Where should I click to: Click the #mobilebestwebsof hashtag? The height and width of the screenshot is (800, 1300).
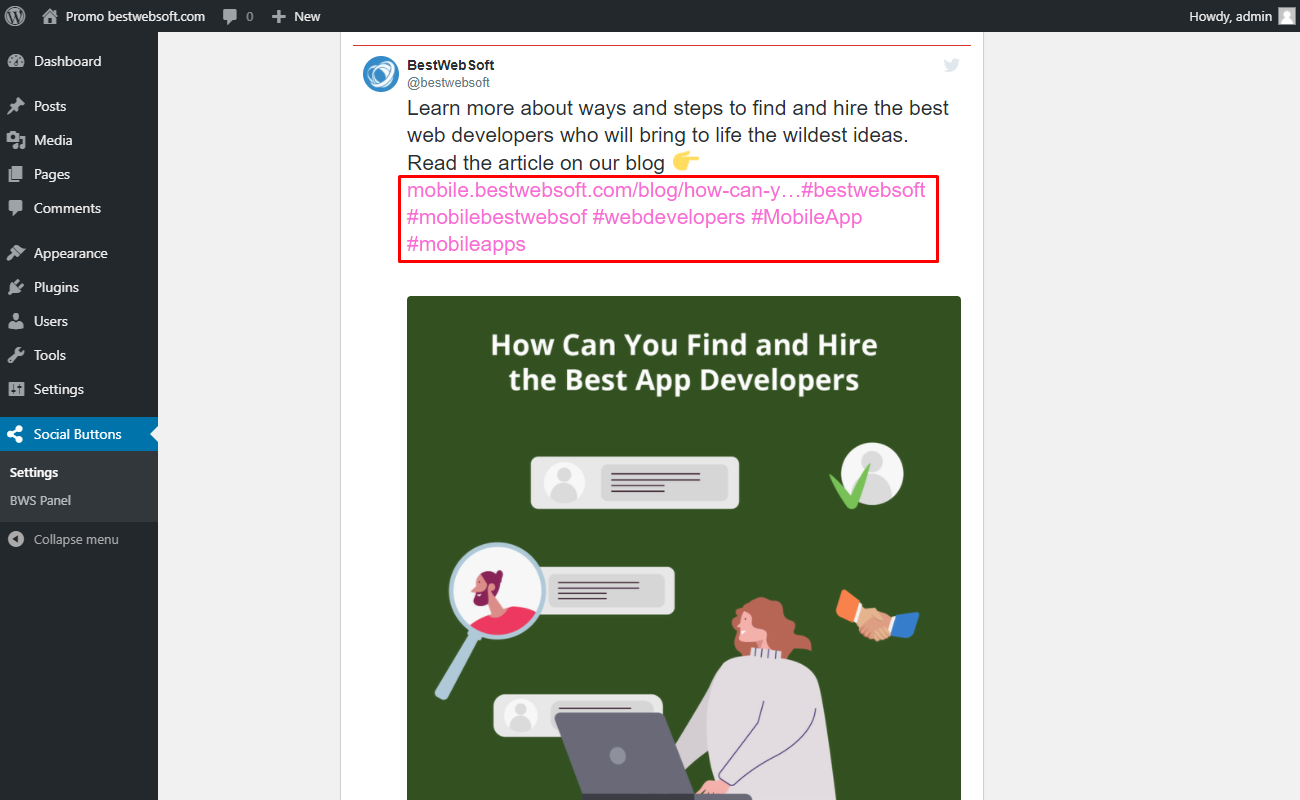(497, 217)
